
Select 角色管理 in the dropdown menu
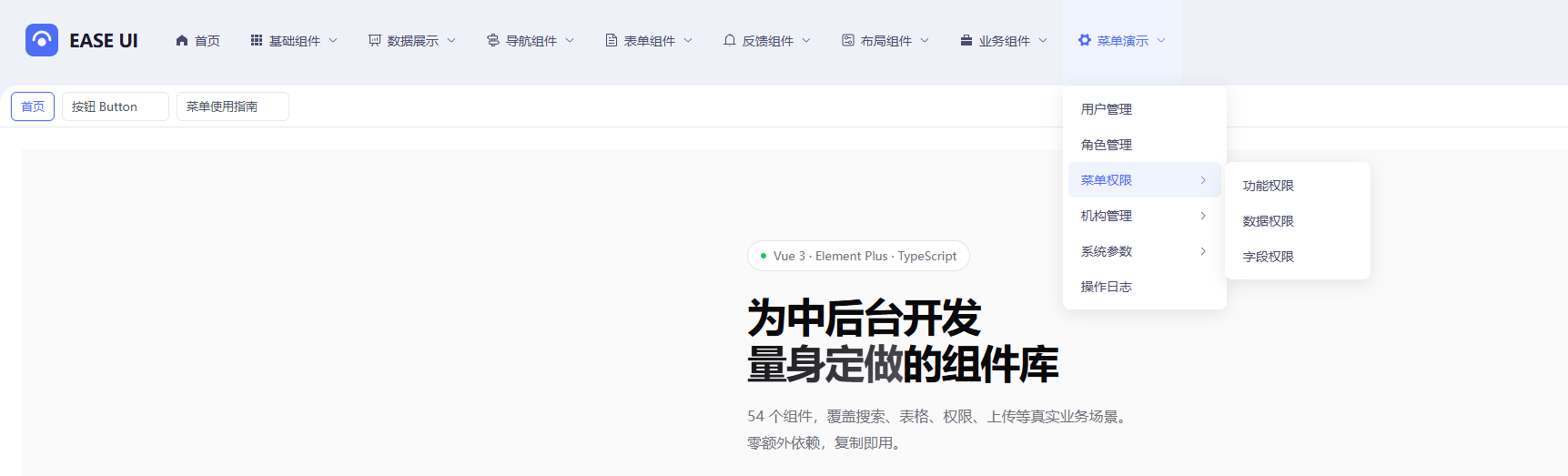pyautogui.click(x=1145, y=145)
